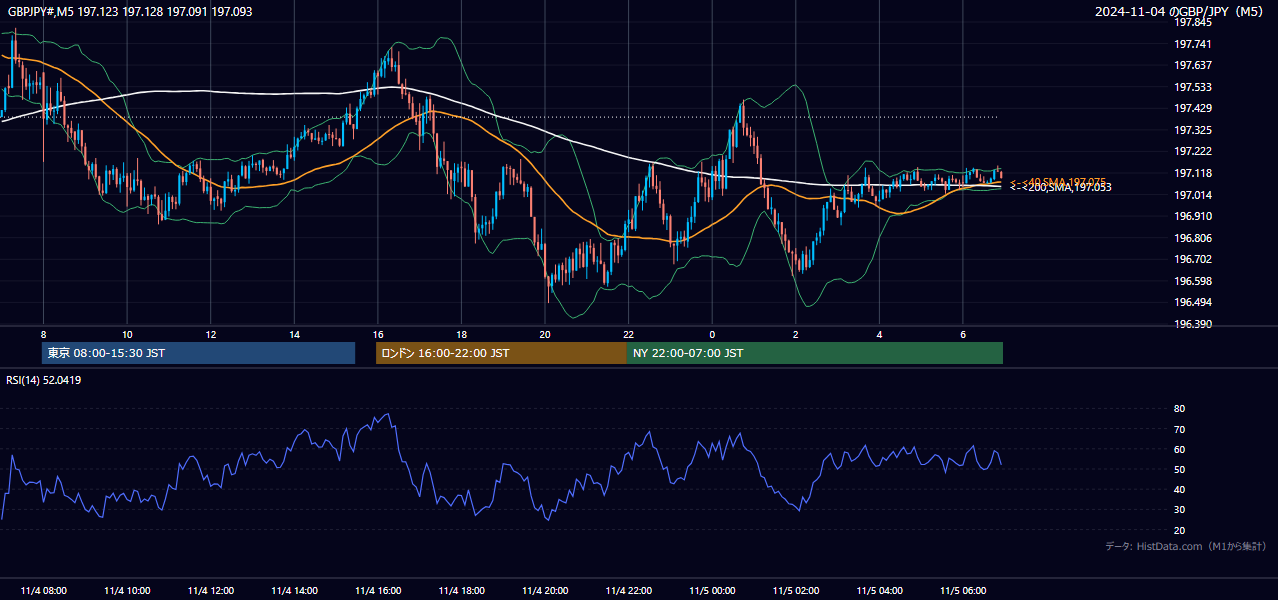
Task: Click the NY 22:00-07:00 JST session bar
Action: pos(814,353)
